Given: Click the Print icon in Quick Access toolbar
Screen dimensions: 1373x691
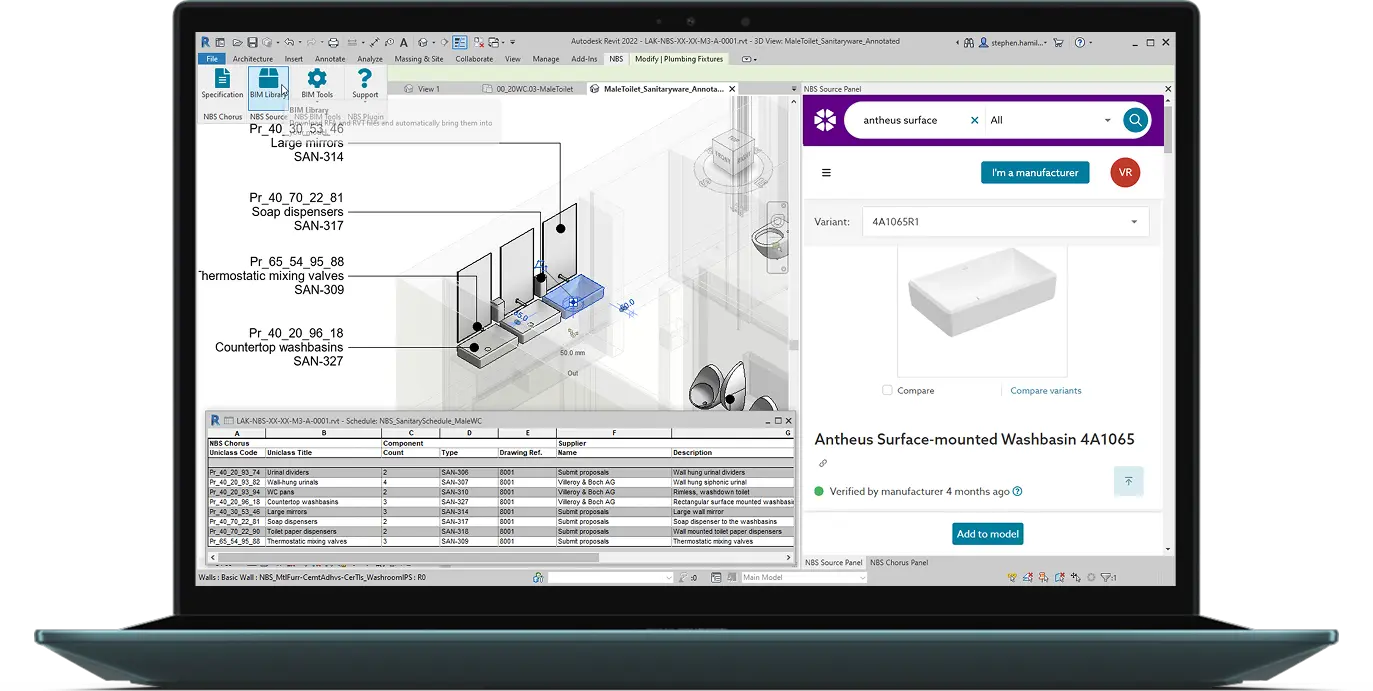Looking at the screenshot, I should (333, 43).
